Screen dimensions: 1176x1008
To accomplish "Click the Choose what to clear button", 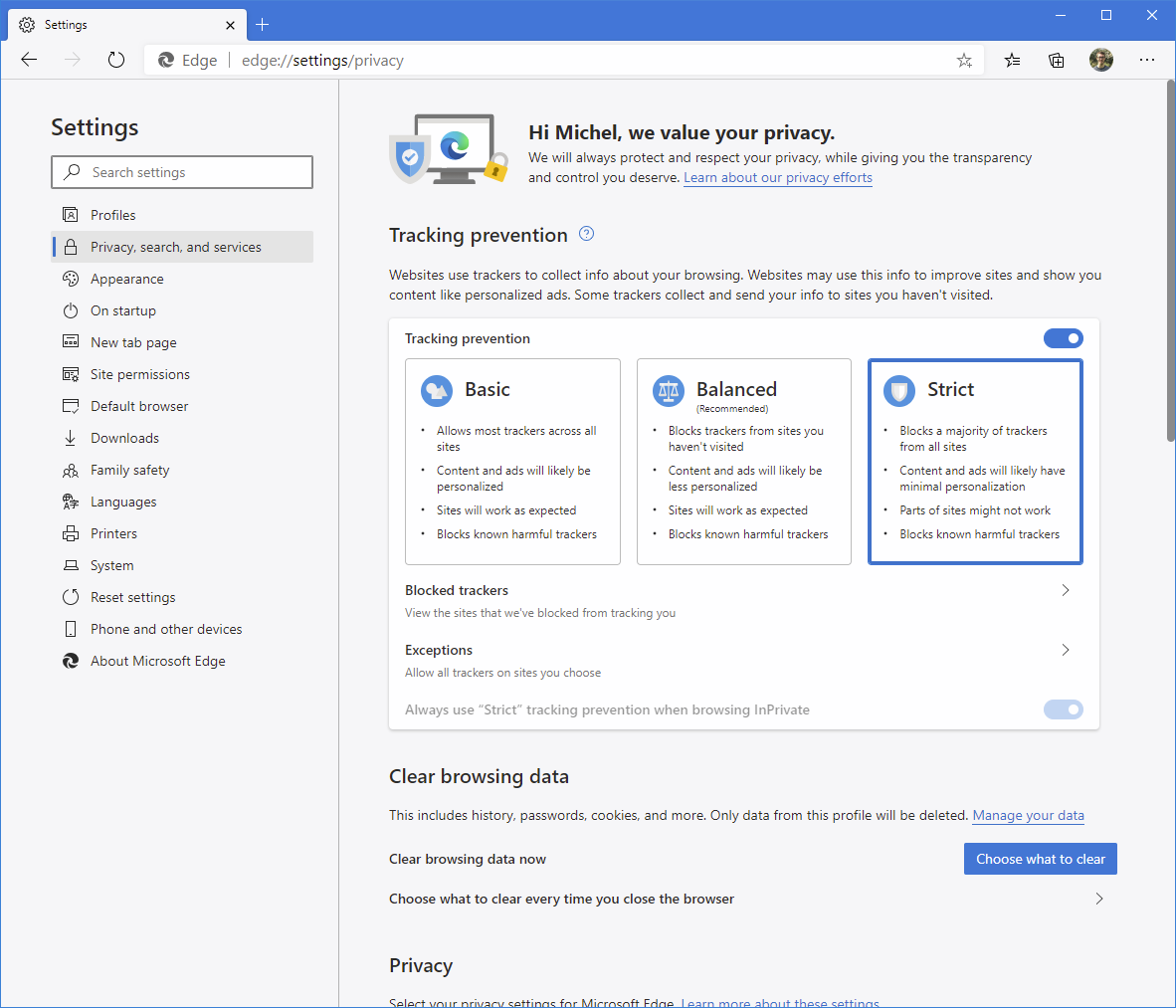I will (x=1040, y=859).
